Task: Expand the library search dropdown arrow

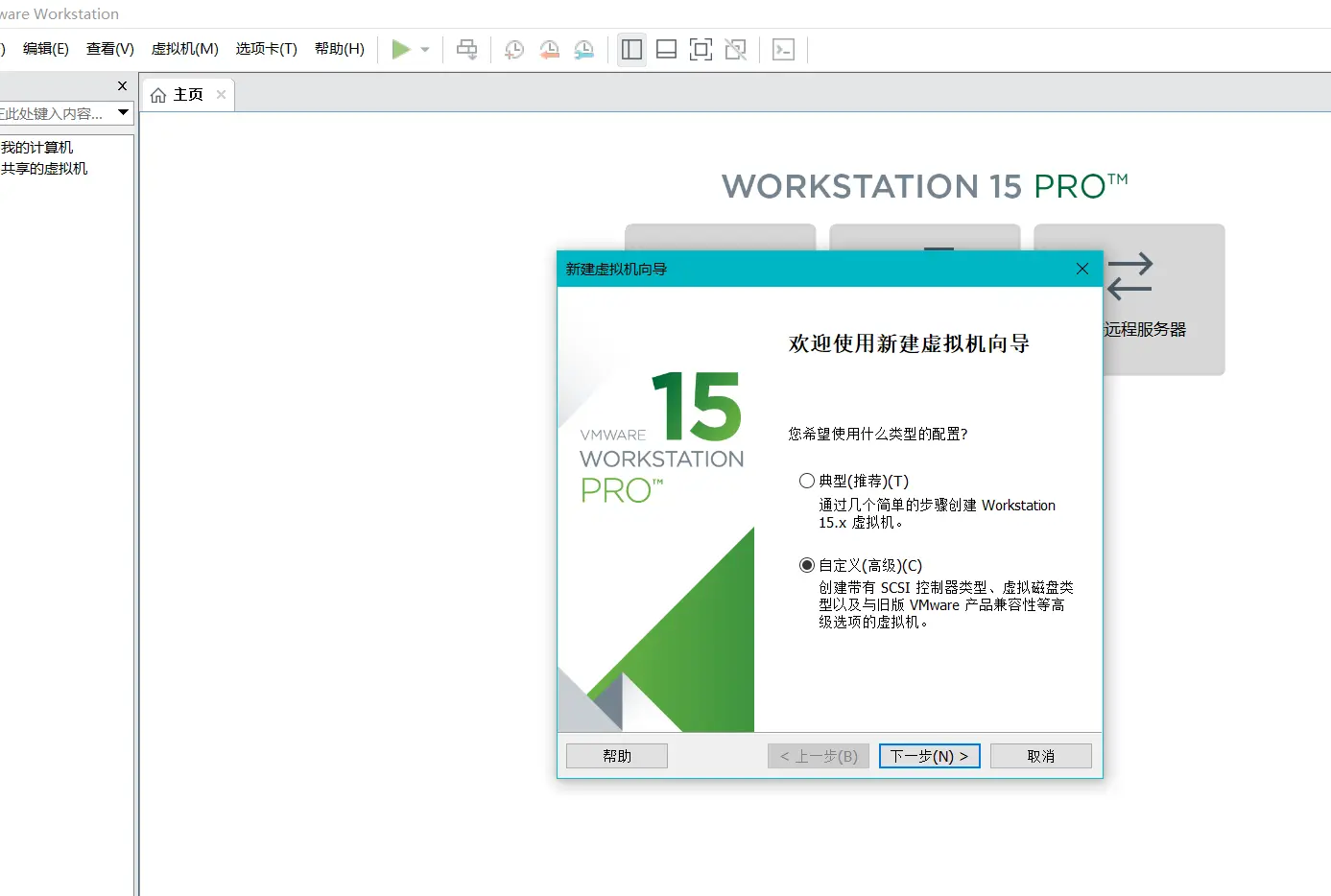Action: [124, 112]
